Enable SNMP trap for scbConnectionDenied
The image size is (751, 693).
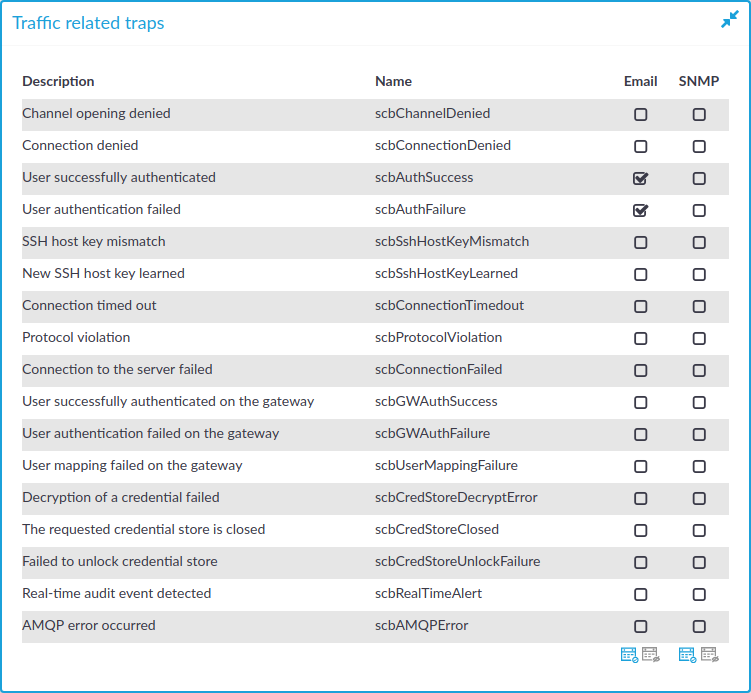699,146
